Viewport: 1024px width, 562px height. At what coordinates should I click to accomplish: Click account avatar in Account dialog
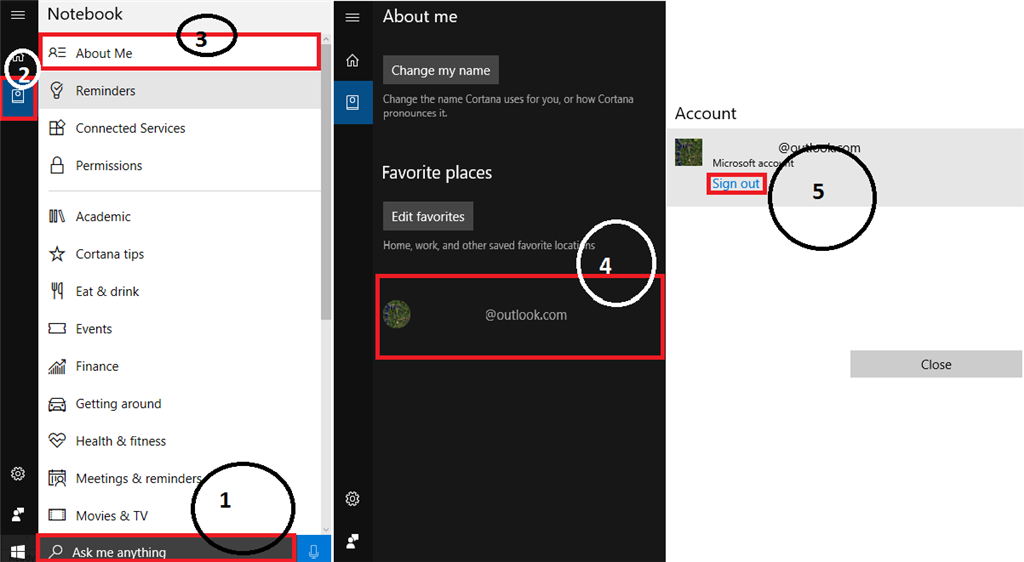688,152
